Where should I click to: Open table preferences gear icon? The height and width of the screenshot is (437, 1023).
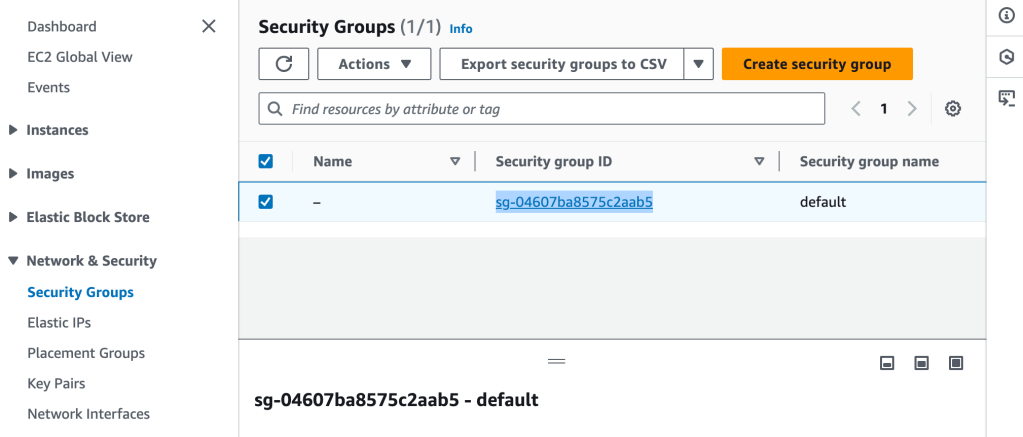[x=953, y=109]
